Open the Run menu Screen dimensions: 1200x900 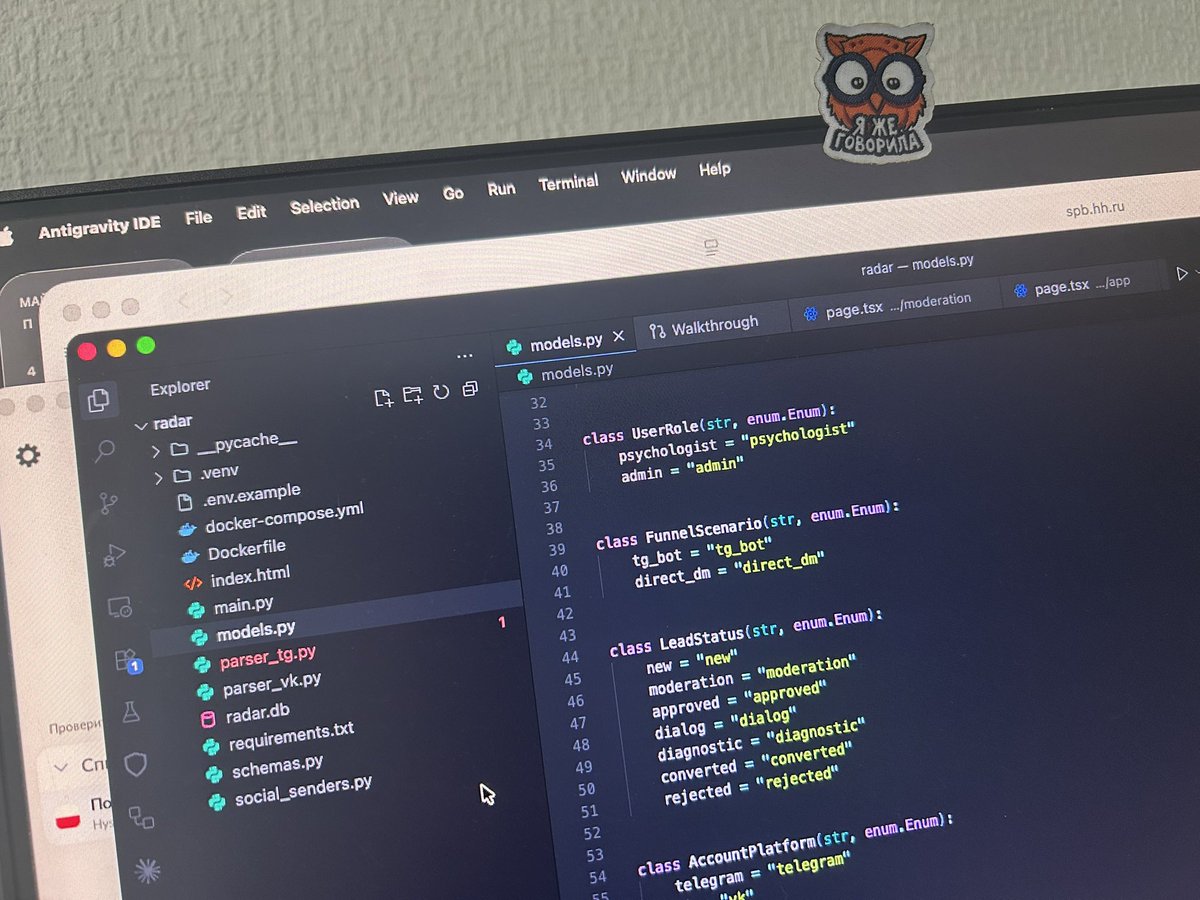point(502,189)
